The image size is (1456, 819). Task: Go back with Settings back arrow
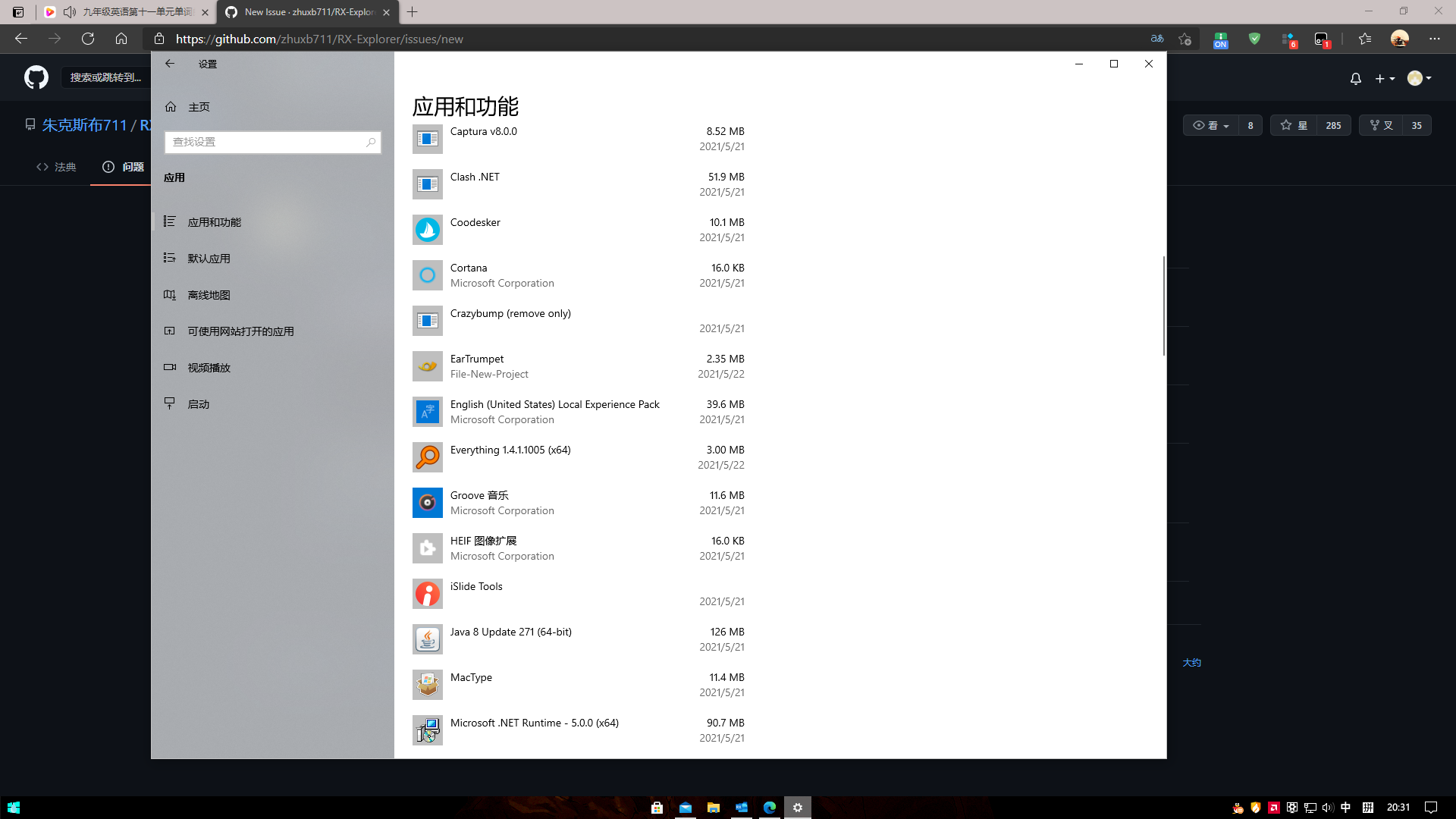pyautogui.click(x=170, y=64)
